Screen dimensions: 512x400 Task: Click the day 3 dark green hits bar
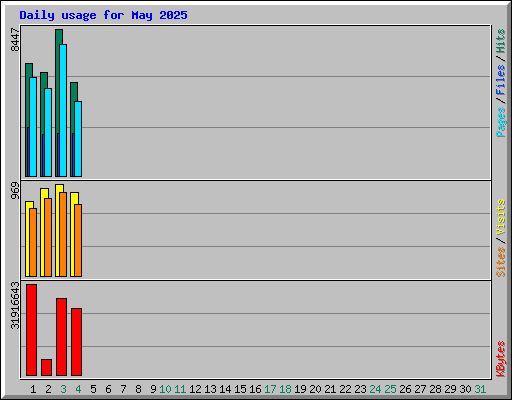tap(58, 103)
